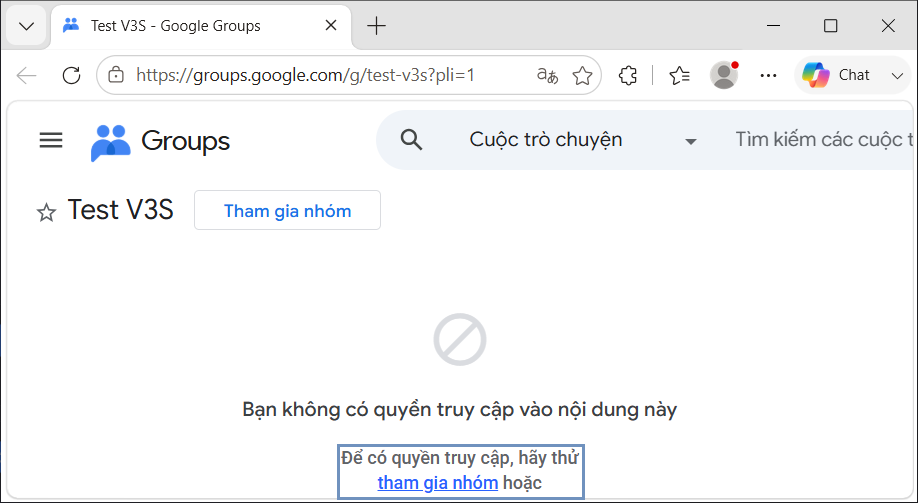This screenshot has height=503, width=918.
Task: Minimize the browser window
Action: [773, 26]
